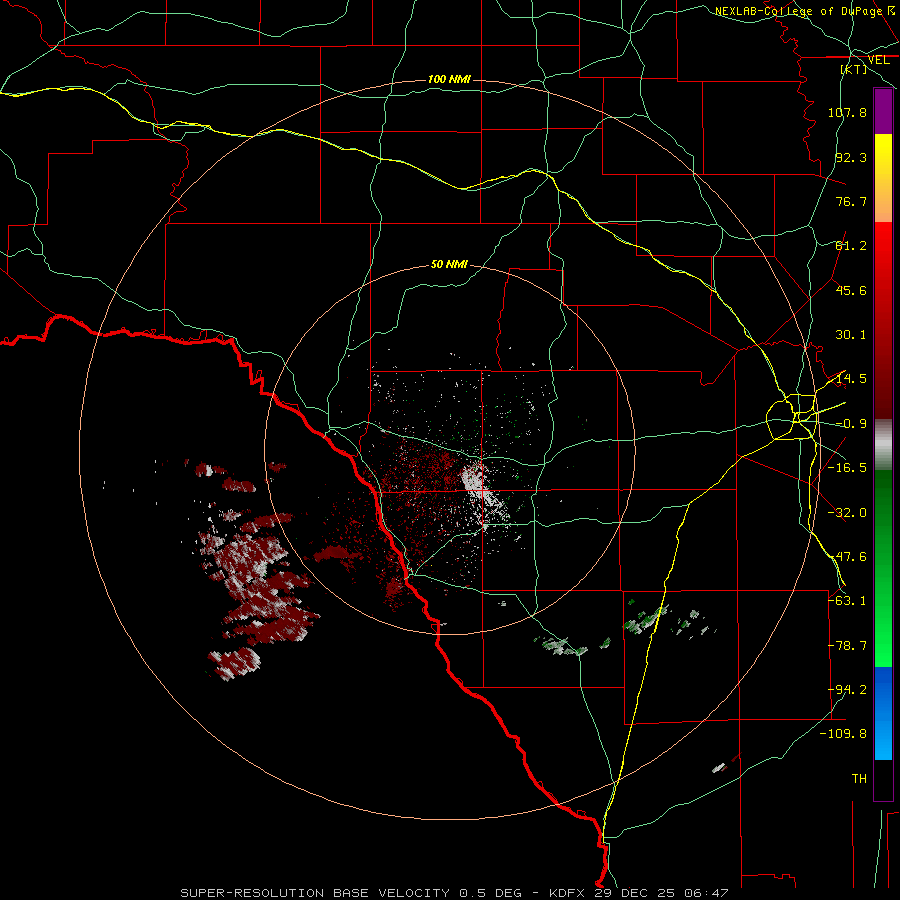Select the green segment of the velocity color bar
Viewport: 900px width, 900px height.
pos(883,568)
